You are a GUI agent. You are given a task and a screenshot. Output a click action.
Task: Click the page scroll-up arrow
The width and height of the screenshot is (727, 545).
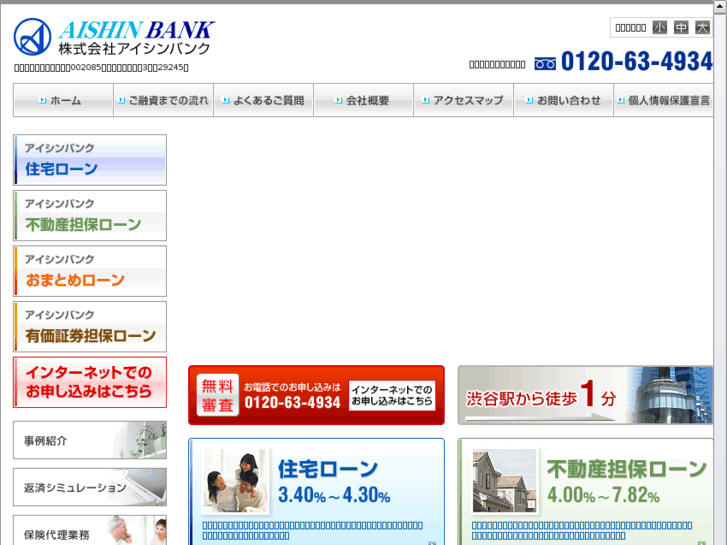pos(720,8)
